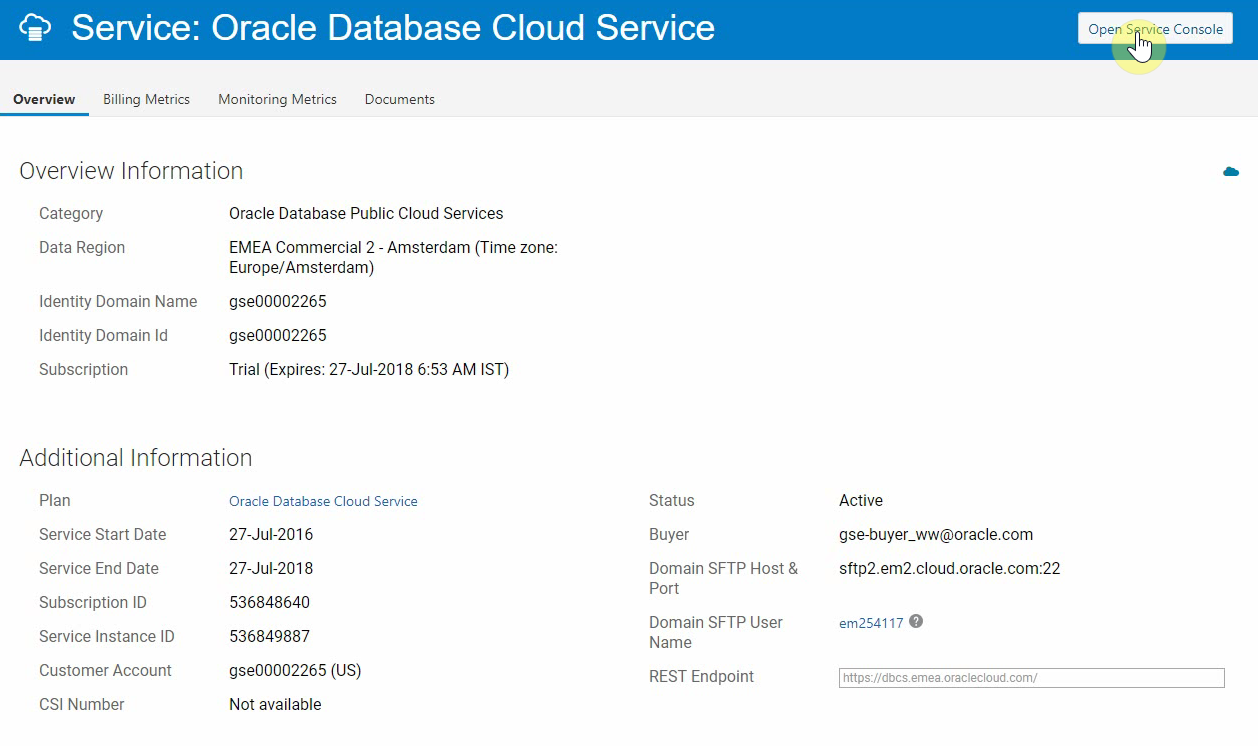Click the Overview Information heading
The height and width of the screenshot is (746, 1258).
(x=131, y=171)
